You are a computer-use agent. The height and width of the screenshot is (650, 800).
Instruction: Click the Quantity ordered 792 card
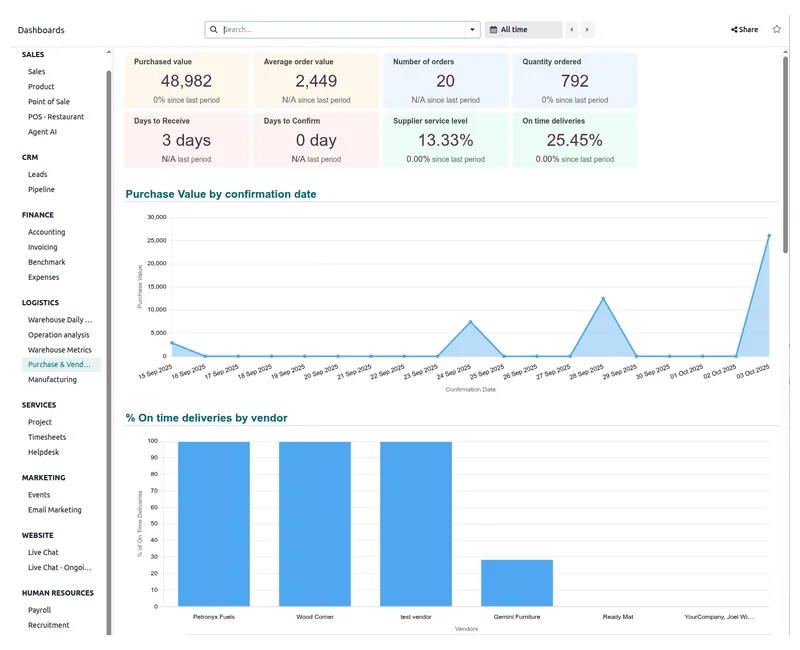click(575, 81)
